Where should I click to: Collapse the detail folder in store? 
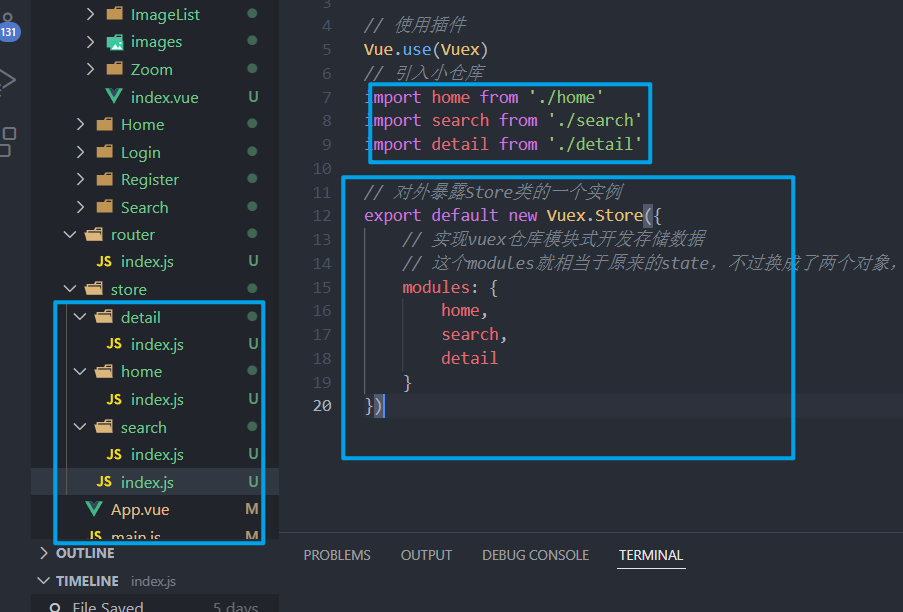80,317
